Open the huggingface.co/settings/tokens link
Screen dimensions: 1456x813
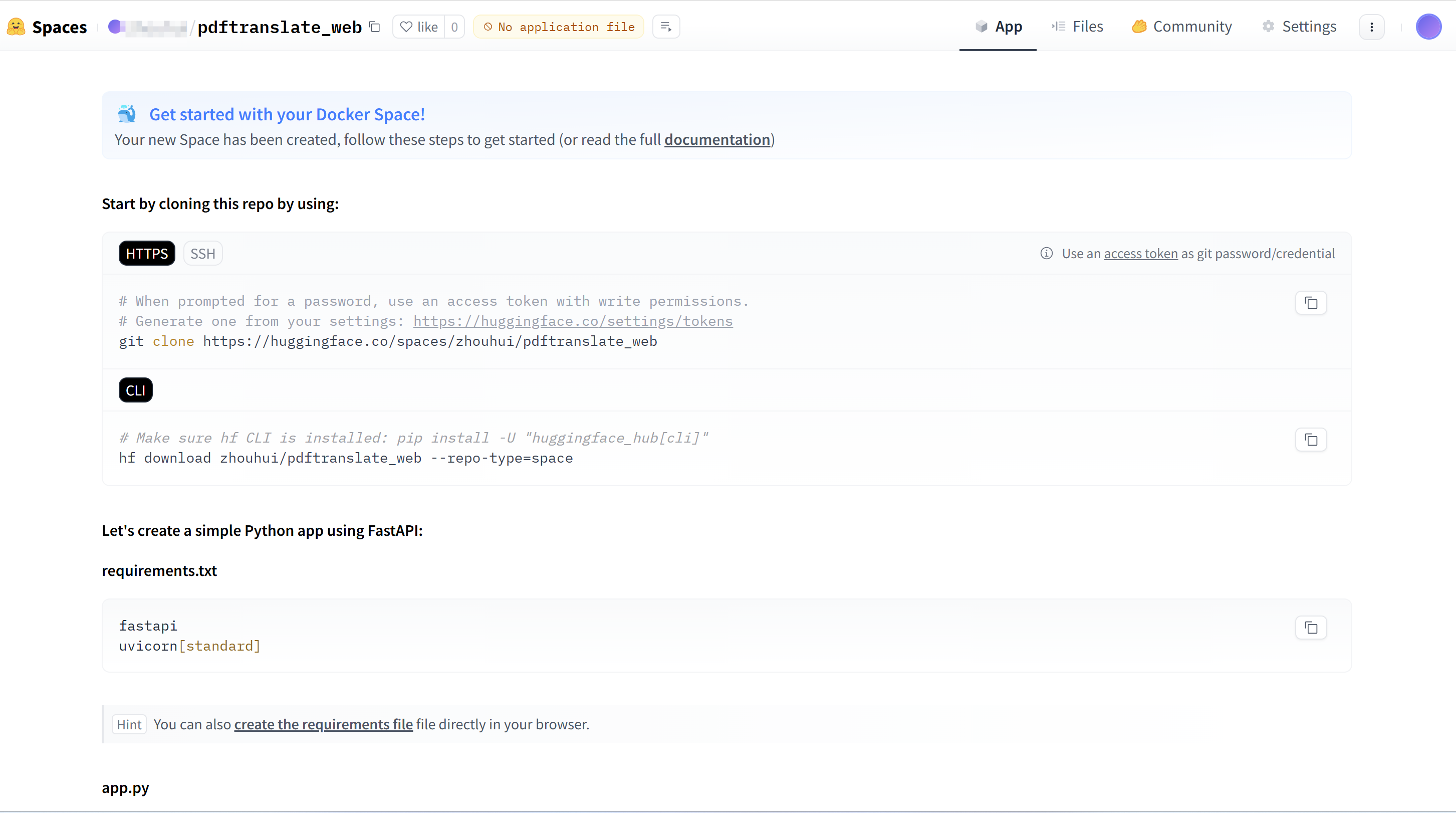[573, 321]
